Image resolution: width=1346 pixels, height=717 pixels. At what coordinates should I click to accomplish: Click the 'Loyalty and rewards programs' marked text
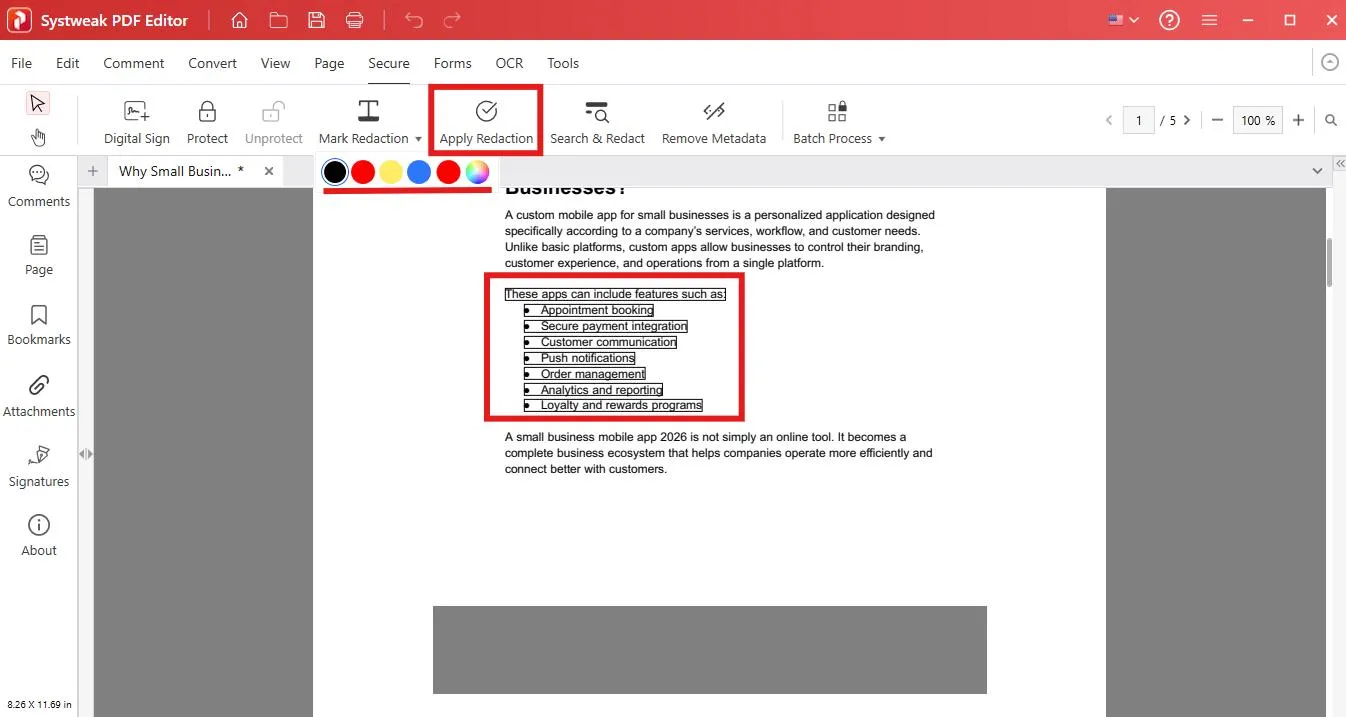tap(621, 405)
